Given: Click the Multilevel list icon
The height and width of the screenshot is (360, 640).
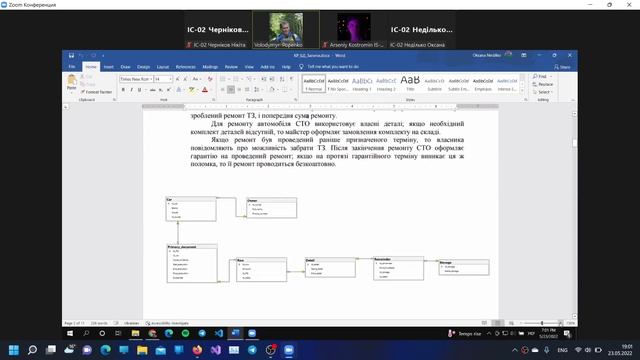Looking at the screenshot, I should pos(250,79).
